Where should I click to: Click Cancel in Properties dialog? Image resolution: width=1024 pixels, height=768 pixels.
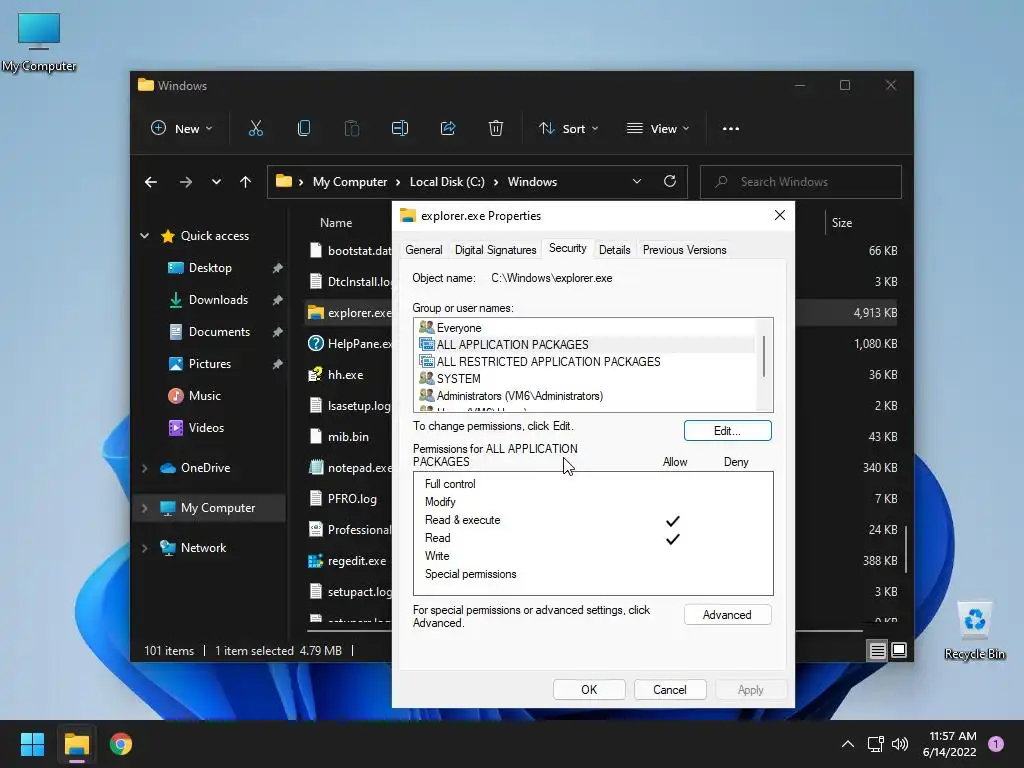670,690
